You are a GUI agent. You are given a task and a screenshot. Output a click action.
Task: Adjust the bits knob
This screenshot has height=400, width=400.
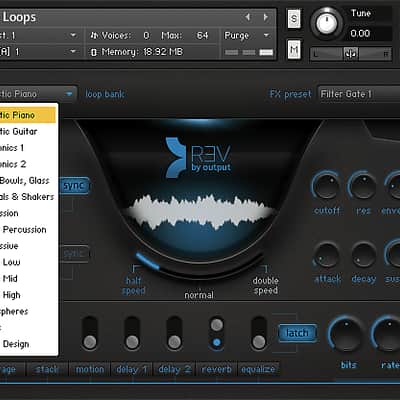click(x=347, y=333)
